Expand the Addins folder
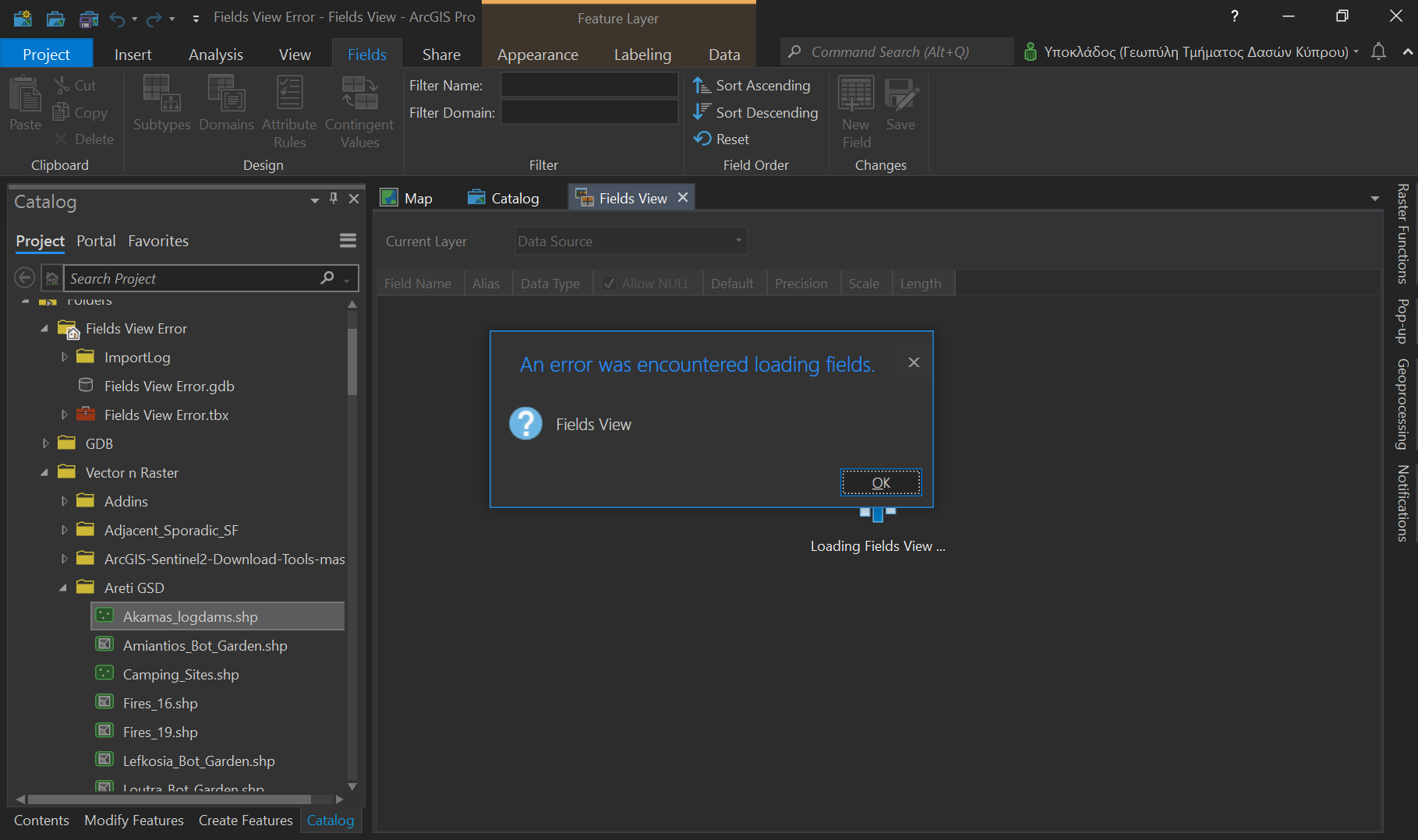 point(65,501)
